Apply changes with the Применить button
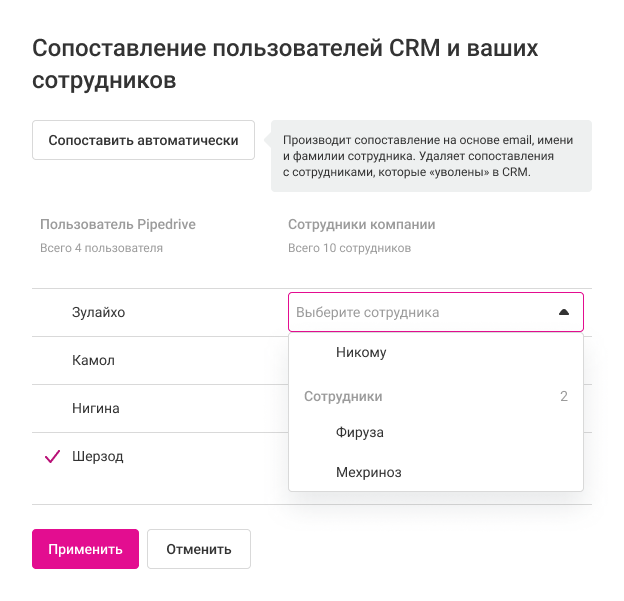624x601 pixels. point(85,549)
